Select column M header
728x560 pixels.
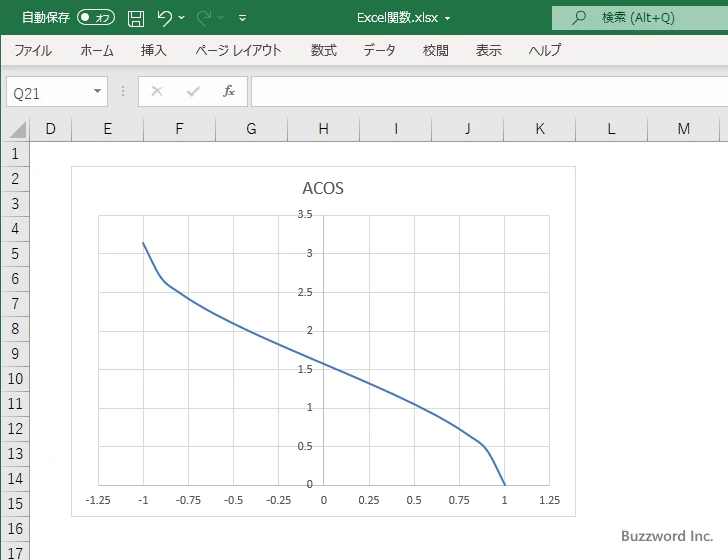[683, 129]
